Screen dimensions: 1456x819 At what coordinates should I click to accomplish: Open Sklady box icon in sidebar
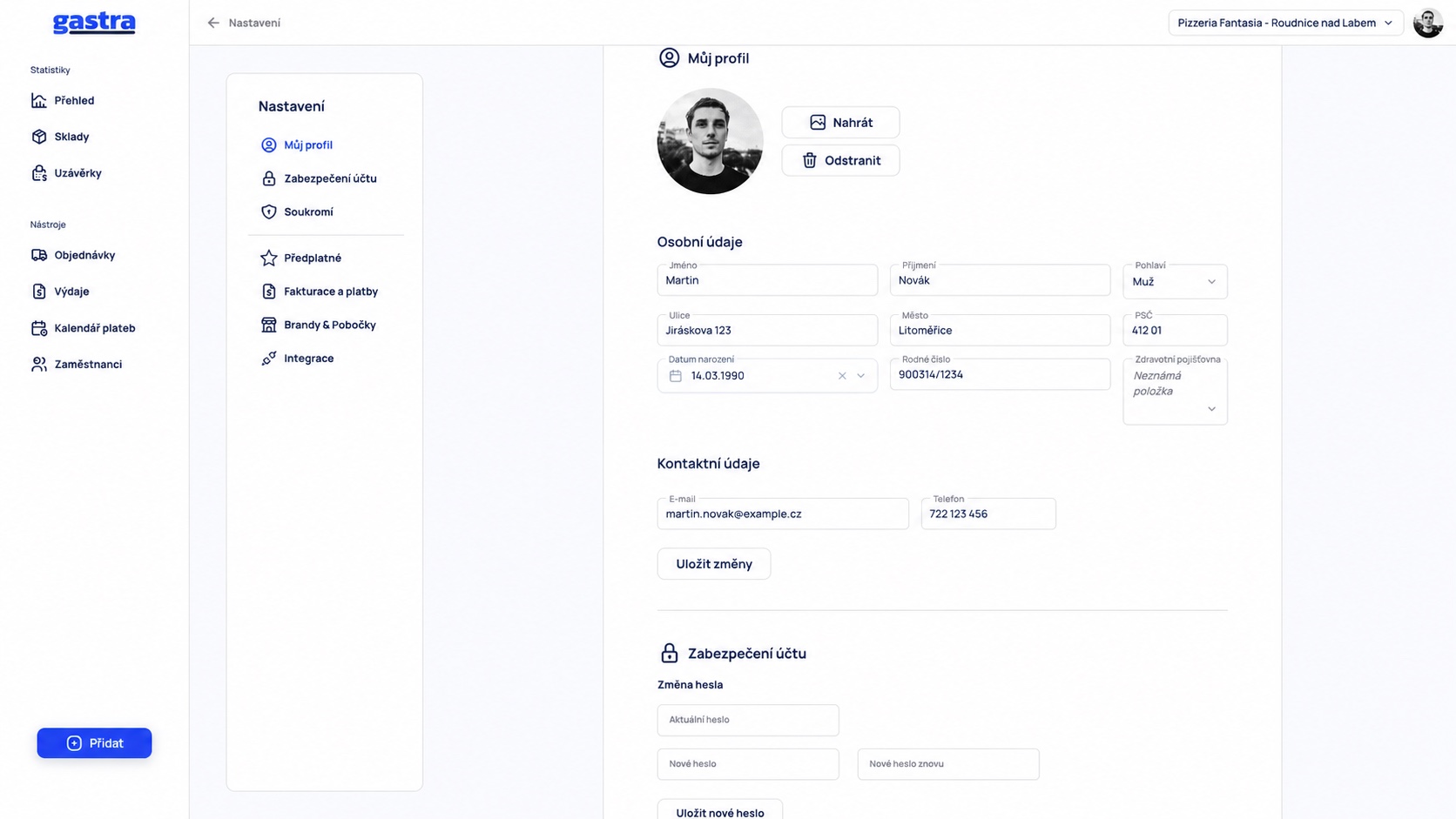[39, 137]
